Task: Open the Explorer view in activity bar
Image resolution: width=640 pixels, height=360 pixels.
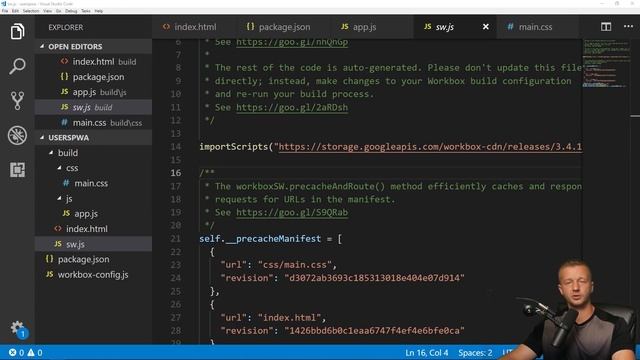Action: (x=17, y=31)
